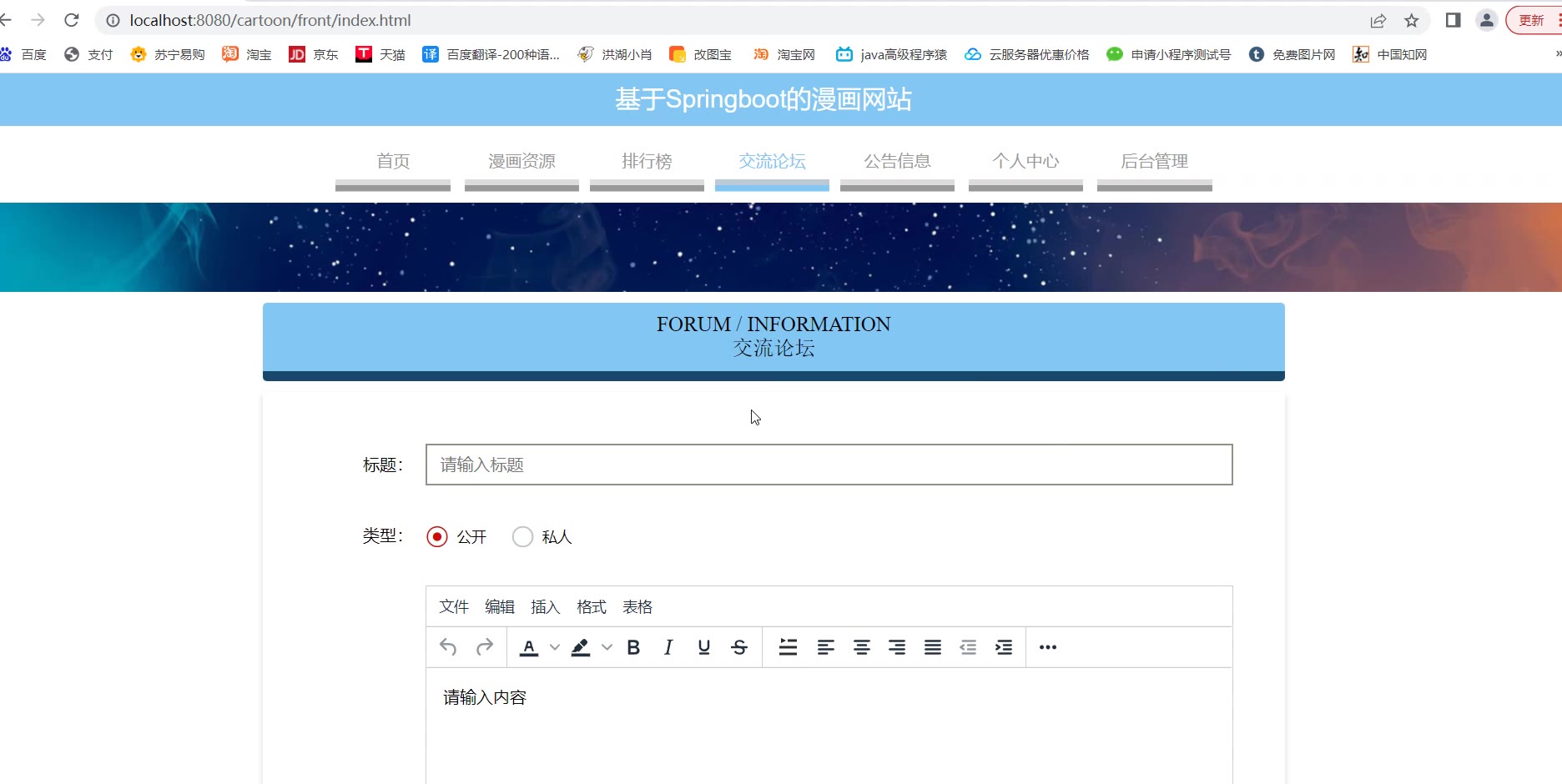Align text left
Image resolution: width=1562 pixels, height=784 pixels.
point(826,647)
